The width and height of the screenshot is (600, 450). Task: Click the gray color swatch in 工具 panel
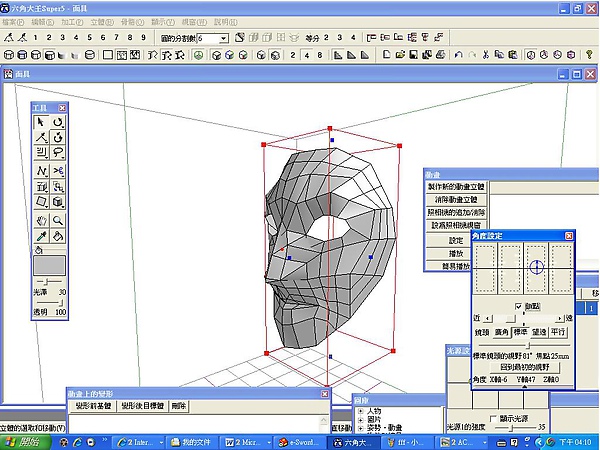point(49,265)
